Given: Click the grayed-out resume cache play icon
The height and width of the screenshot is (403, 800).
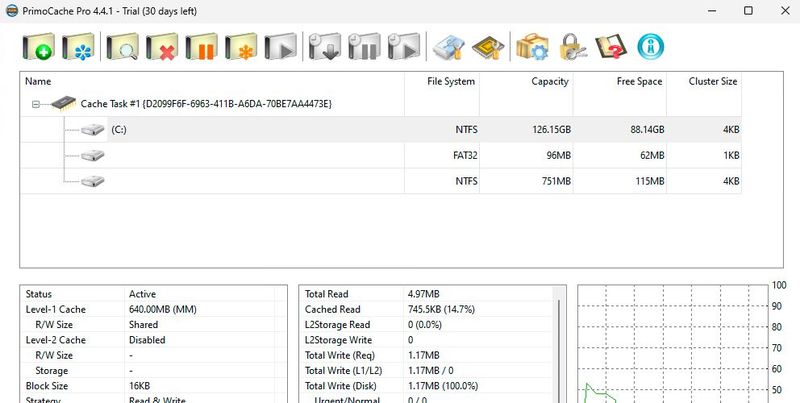Looking at the screenshot, I should (280, 47).
